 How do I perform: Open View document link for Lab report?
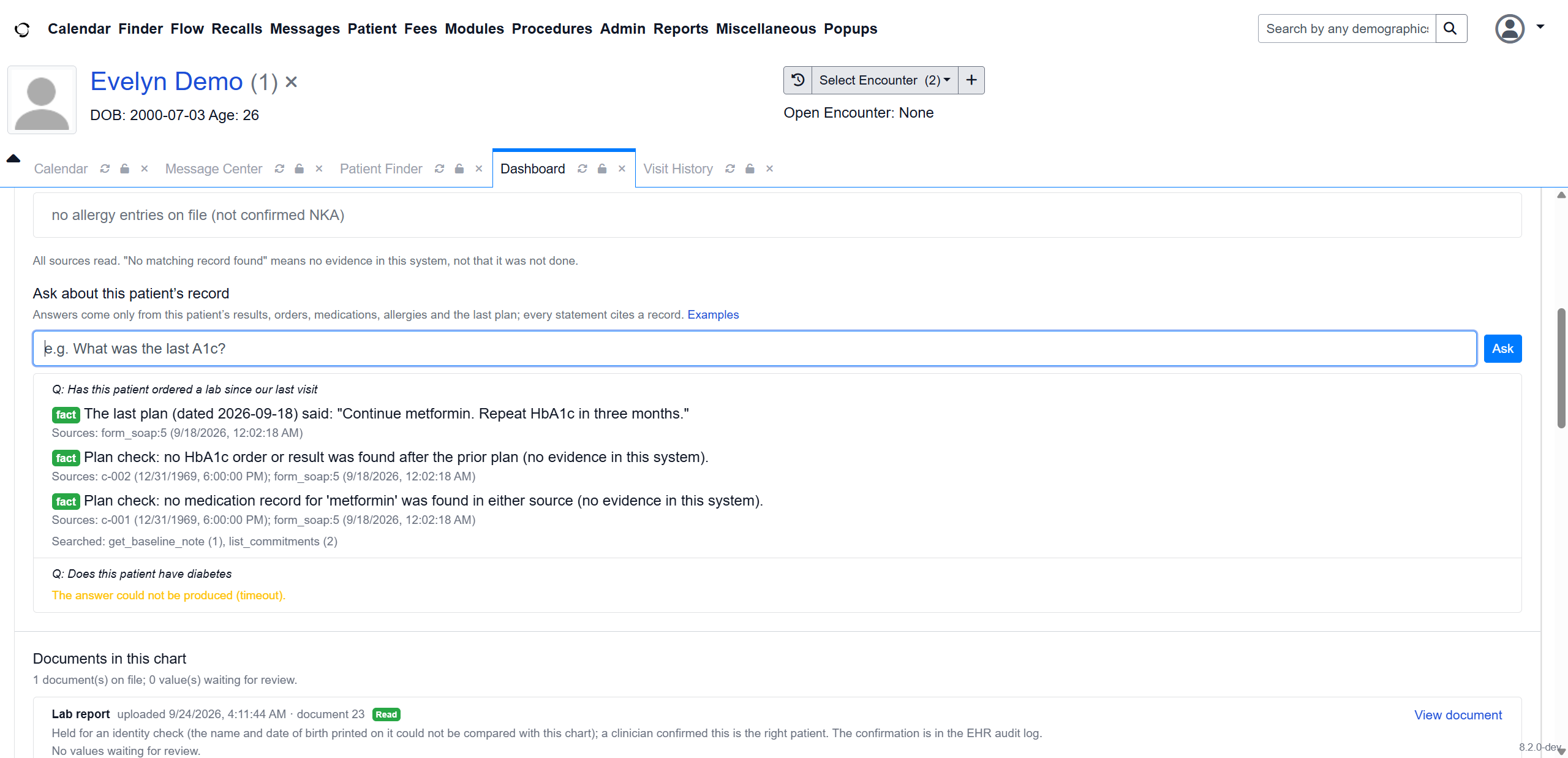coord(1458,715)
